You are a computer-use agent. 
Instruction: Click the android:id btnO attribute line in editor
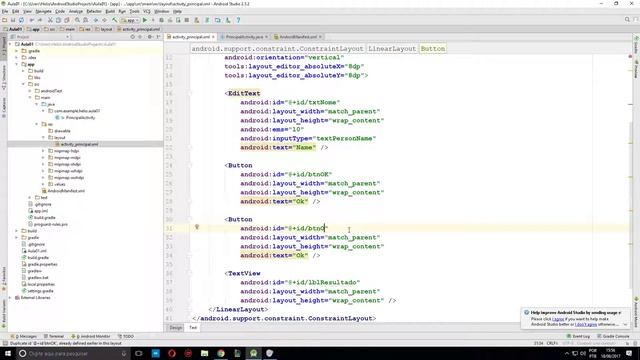(x=284, y=229)
